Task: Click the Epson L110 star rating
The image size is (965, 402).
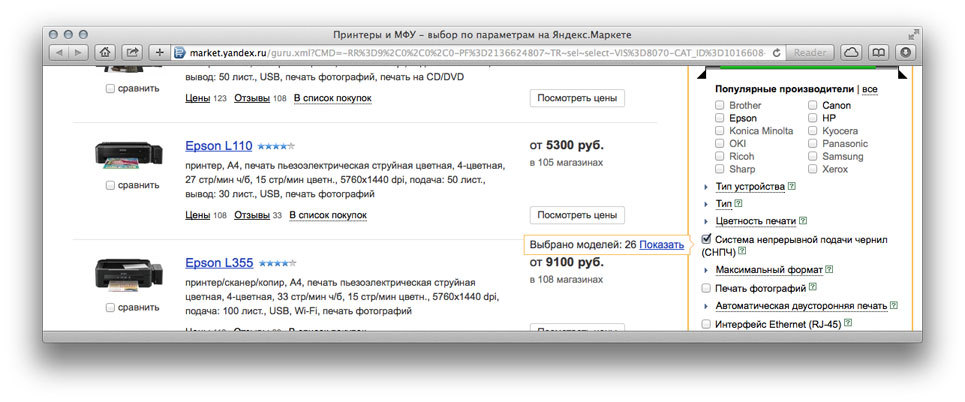Action: coord(276,147)
